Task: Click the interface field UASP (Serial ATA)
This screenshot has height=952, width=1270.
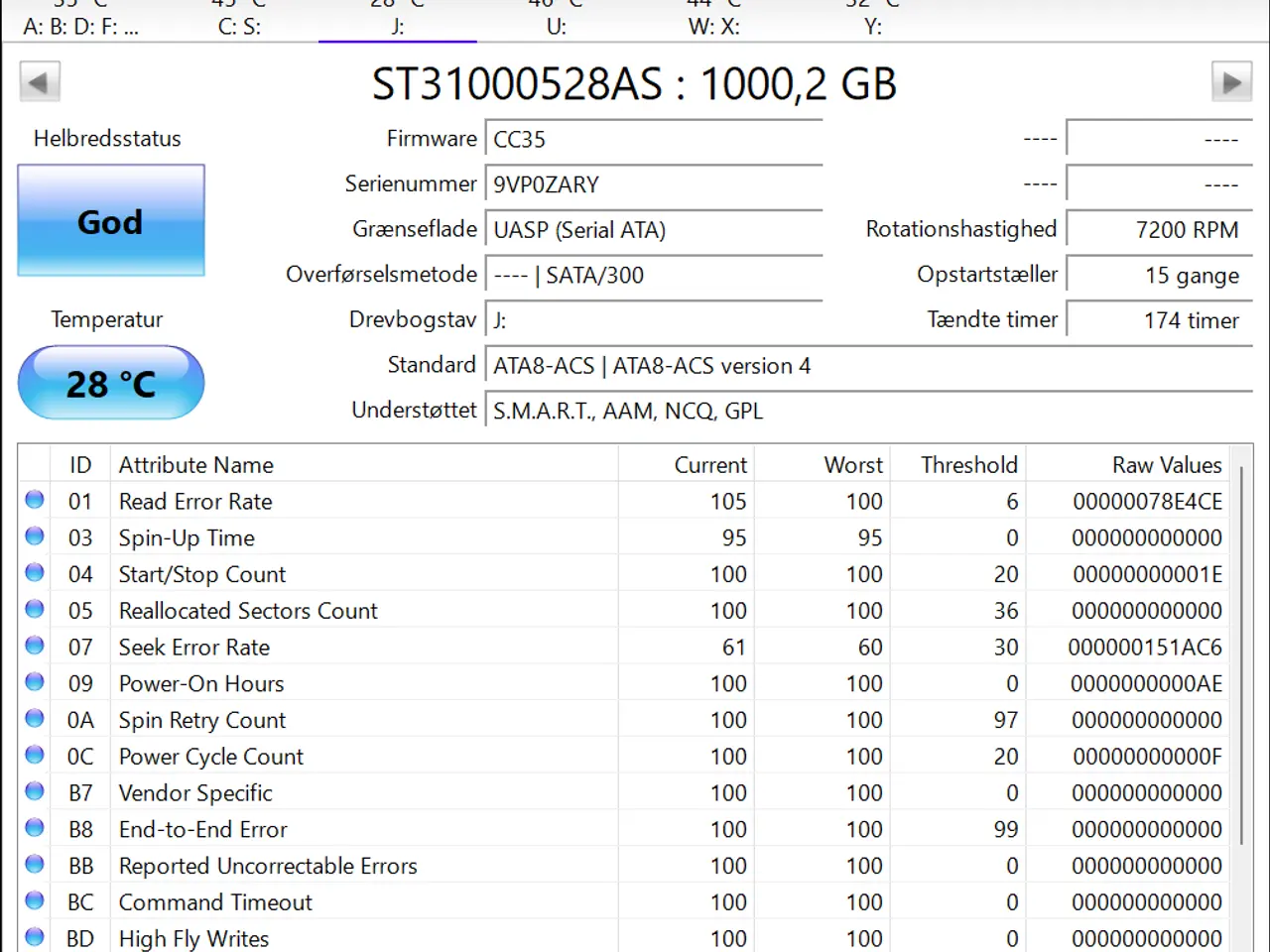Action: tap(654, 230)
